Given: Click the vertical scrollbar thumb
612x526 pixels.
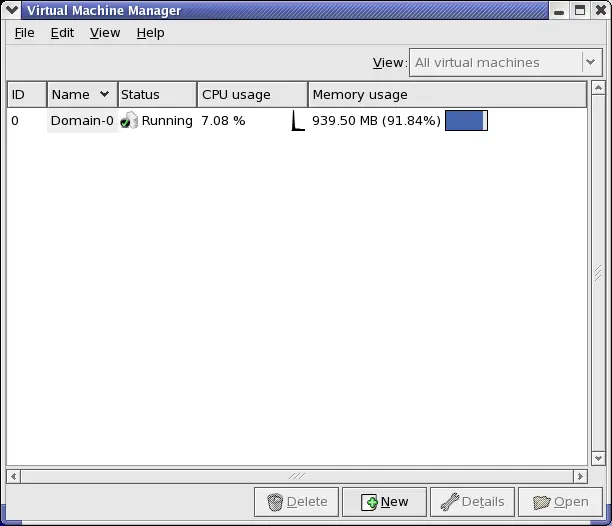Looking at the screenshot, I should 598,273.
